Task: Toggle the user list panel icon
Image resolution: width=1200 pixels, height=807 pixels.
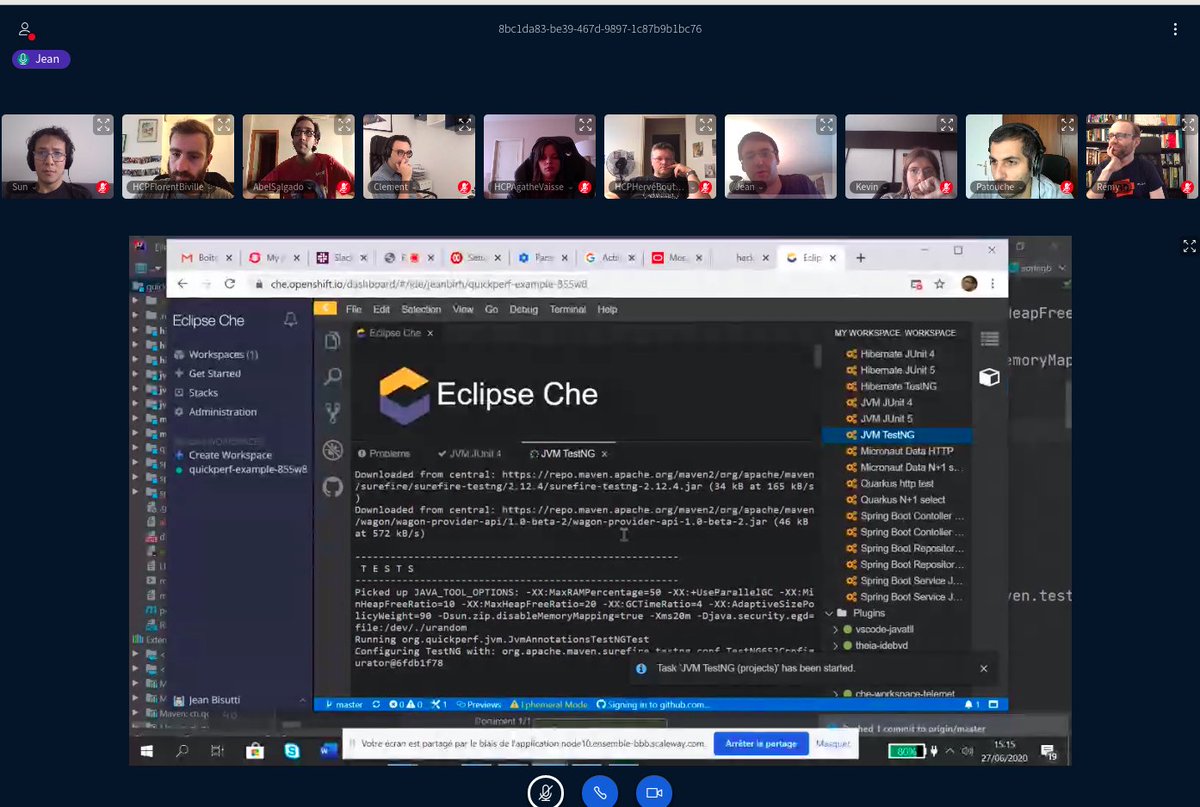Action: click(26, 30)
